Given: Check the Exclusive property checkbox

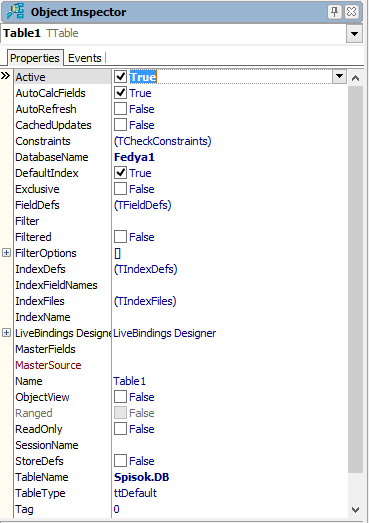Looking at the screenshot, I should tap(120, 189).
